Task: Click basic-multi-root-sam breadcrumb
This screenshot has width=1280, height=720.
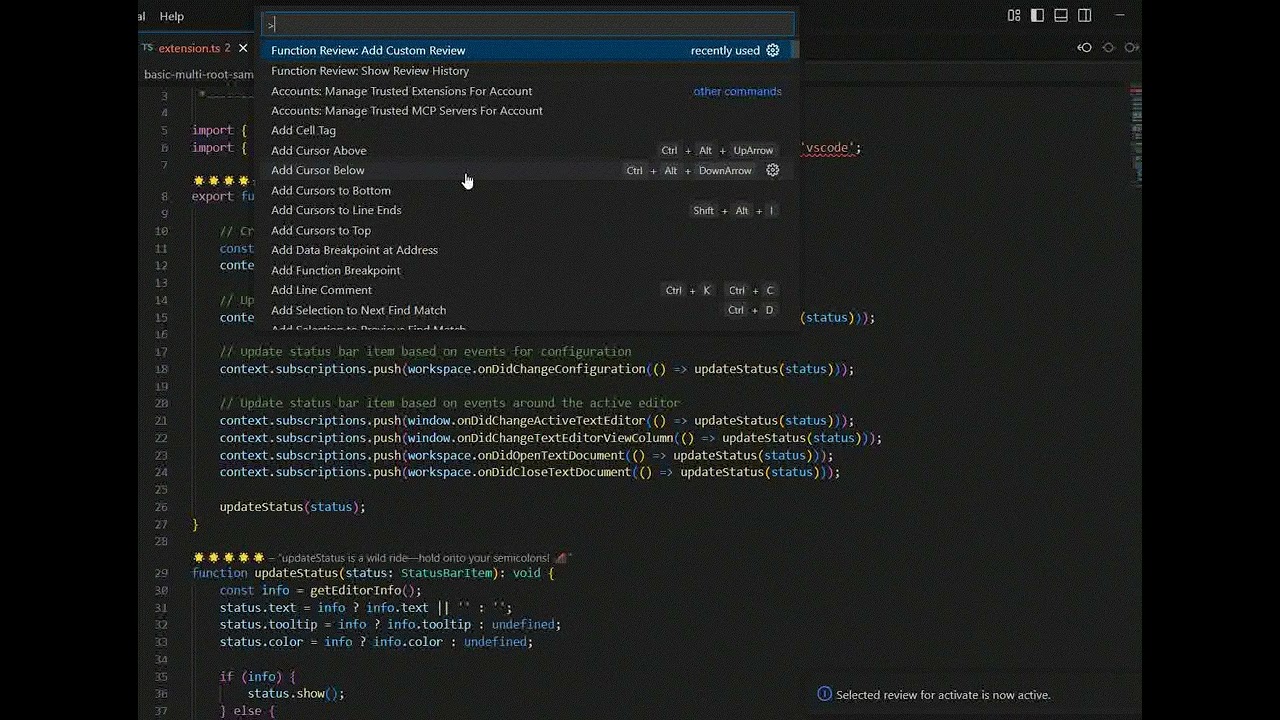Action: [199, 74]
